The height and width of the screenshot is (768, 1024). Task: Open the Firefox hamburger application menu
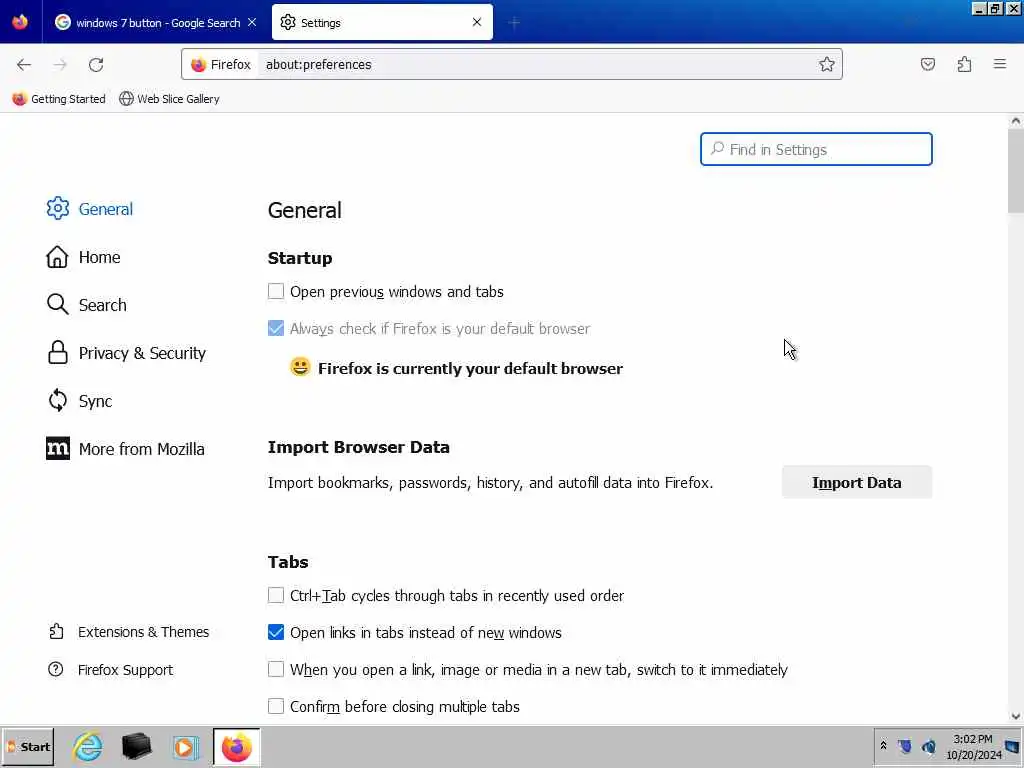coord(1000,64)
